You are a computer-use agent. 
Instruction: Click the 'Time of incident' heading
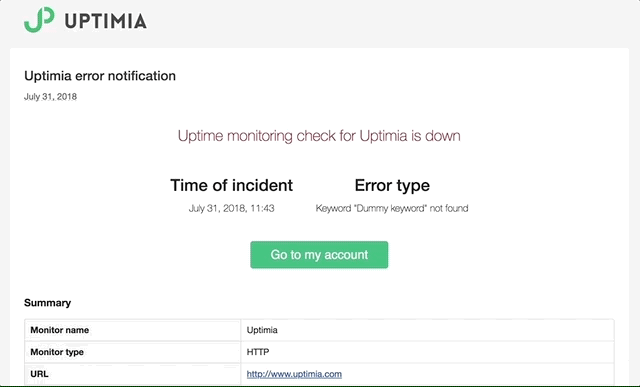tap(231, 185)
